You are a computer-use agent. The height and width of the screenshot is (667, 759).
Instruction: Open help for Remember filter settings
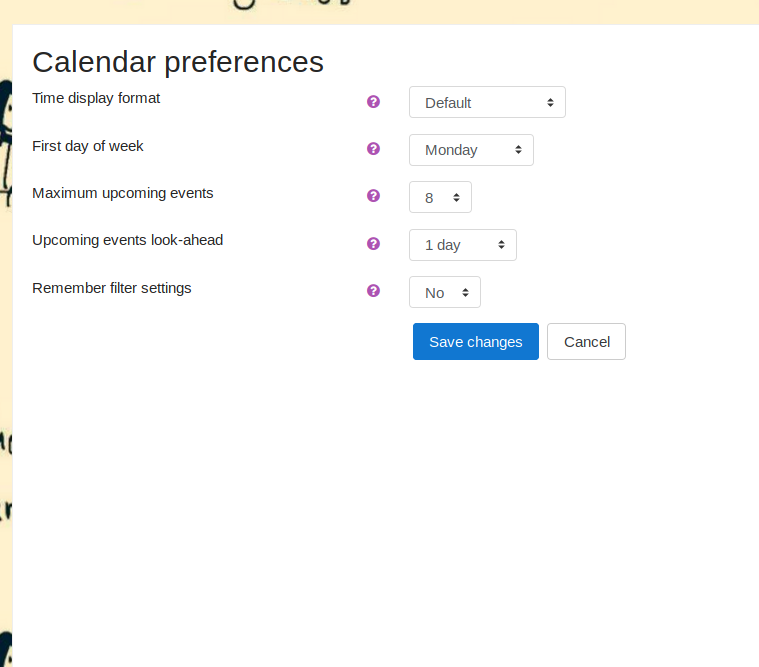point(373,290)
